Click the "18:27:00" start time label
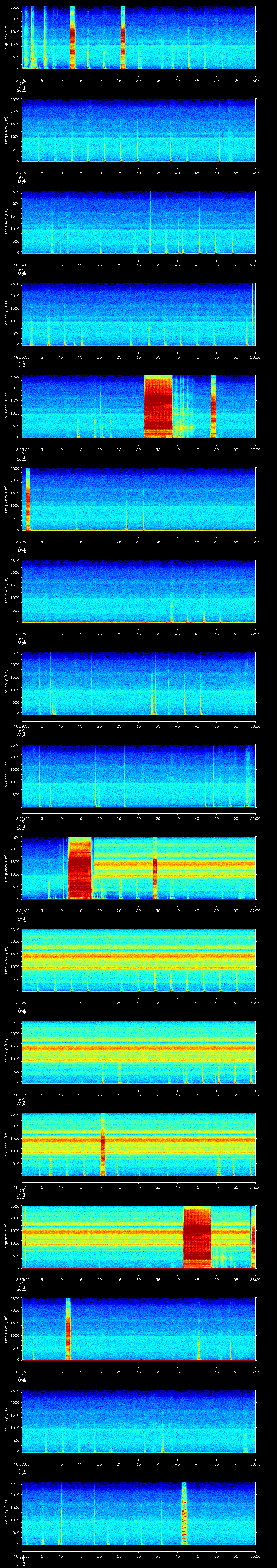277x1568 pixels. (x=21, y=542)
